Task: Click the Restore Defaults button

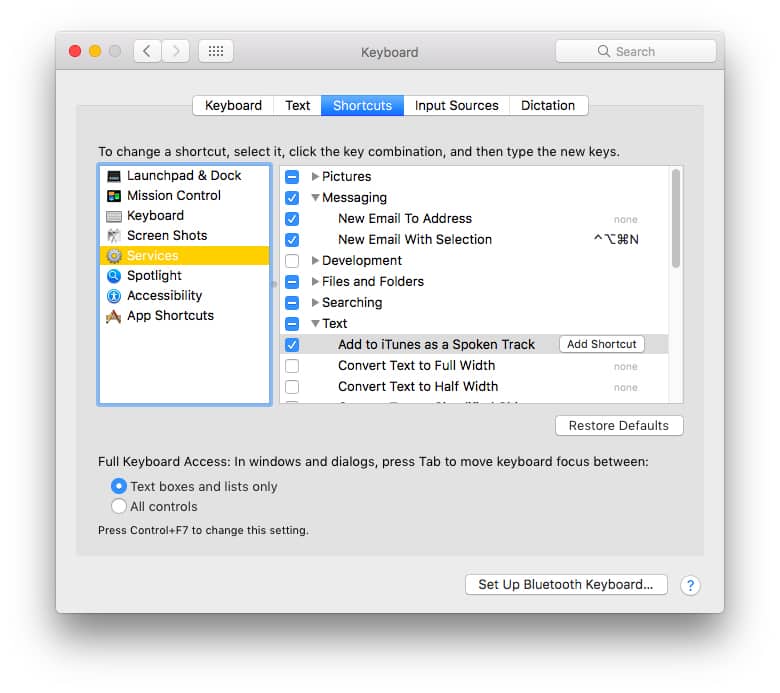Action: [x=619, y=426]
